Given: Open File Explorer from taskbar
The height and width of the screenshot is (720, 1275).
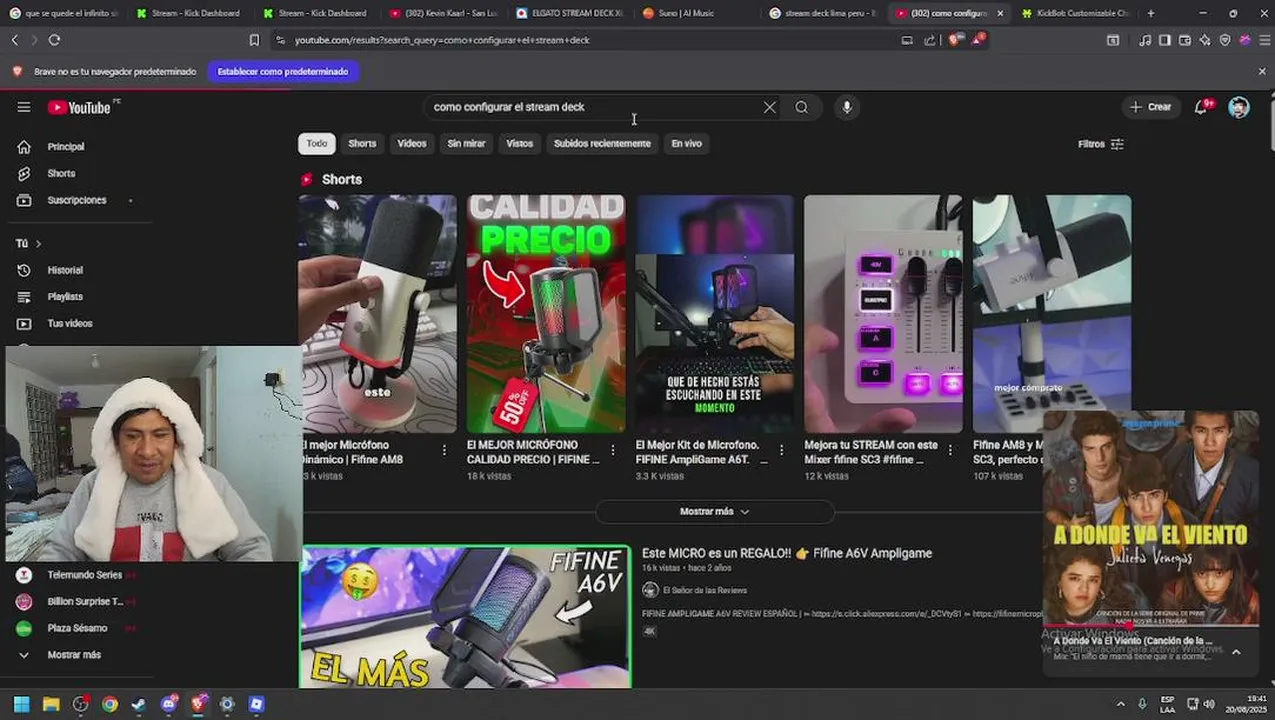Looking at the screenshot, I should (x=51, y=704).
